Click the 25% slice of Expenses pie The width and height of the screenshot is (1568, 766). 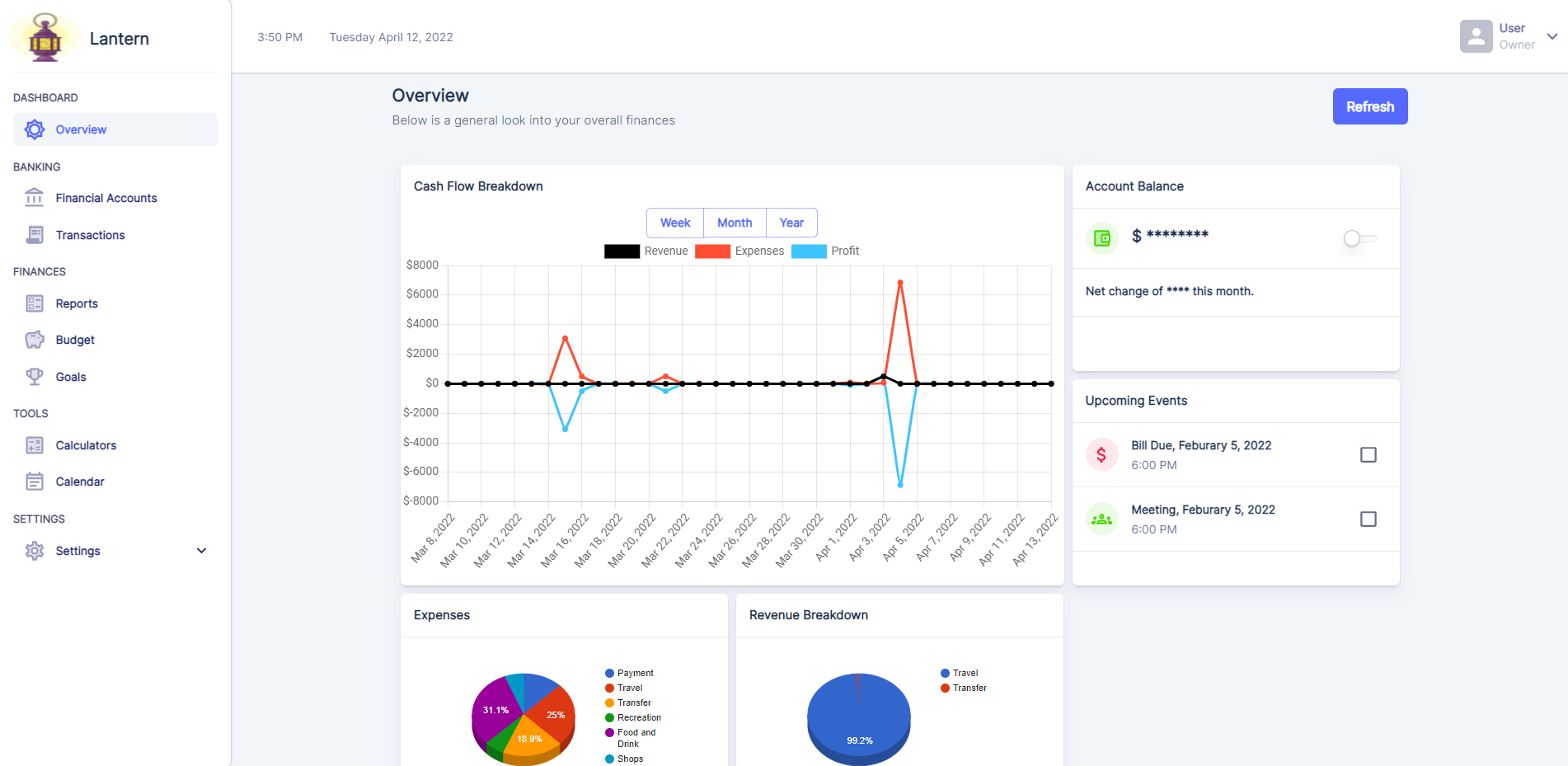tap(555, 714)
